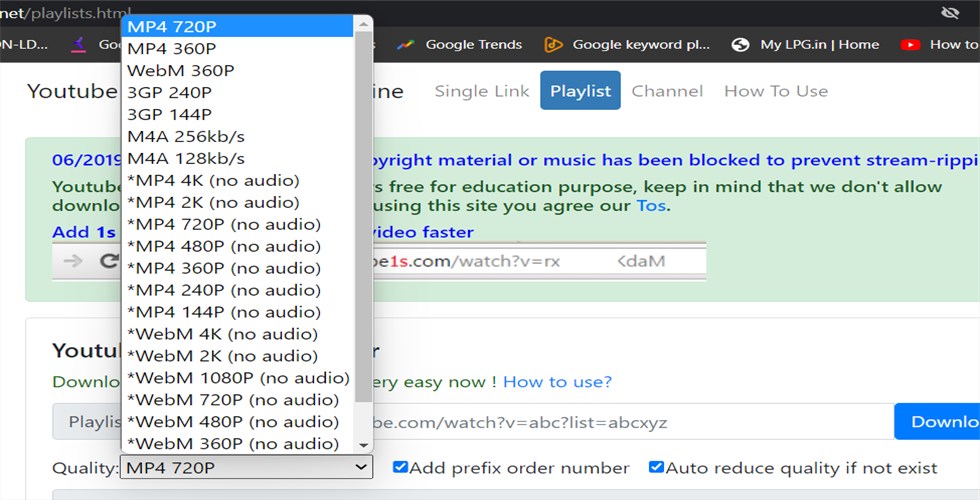Choose *WebM 2K (no audio) option
This screenshot has width=980, height=500.
click(238, 356)
